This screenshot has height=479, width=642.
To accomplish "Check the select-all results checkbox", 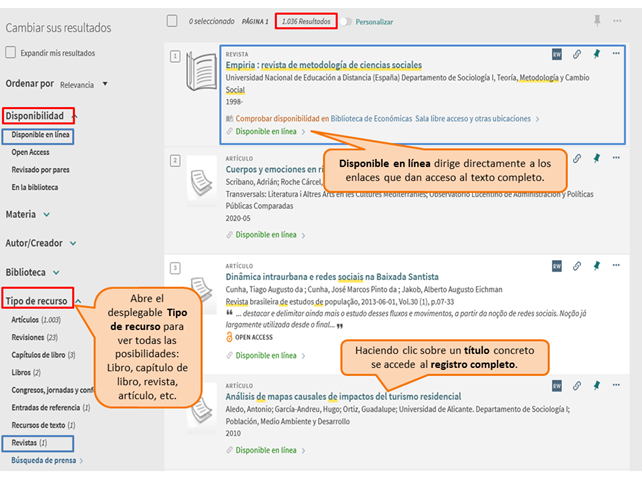I will pyautogui.click(x=172, y=21).
